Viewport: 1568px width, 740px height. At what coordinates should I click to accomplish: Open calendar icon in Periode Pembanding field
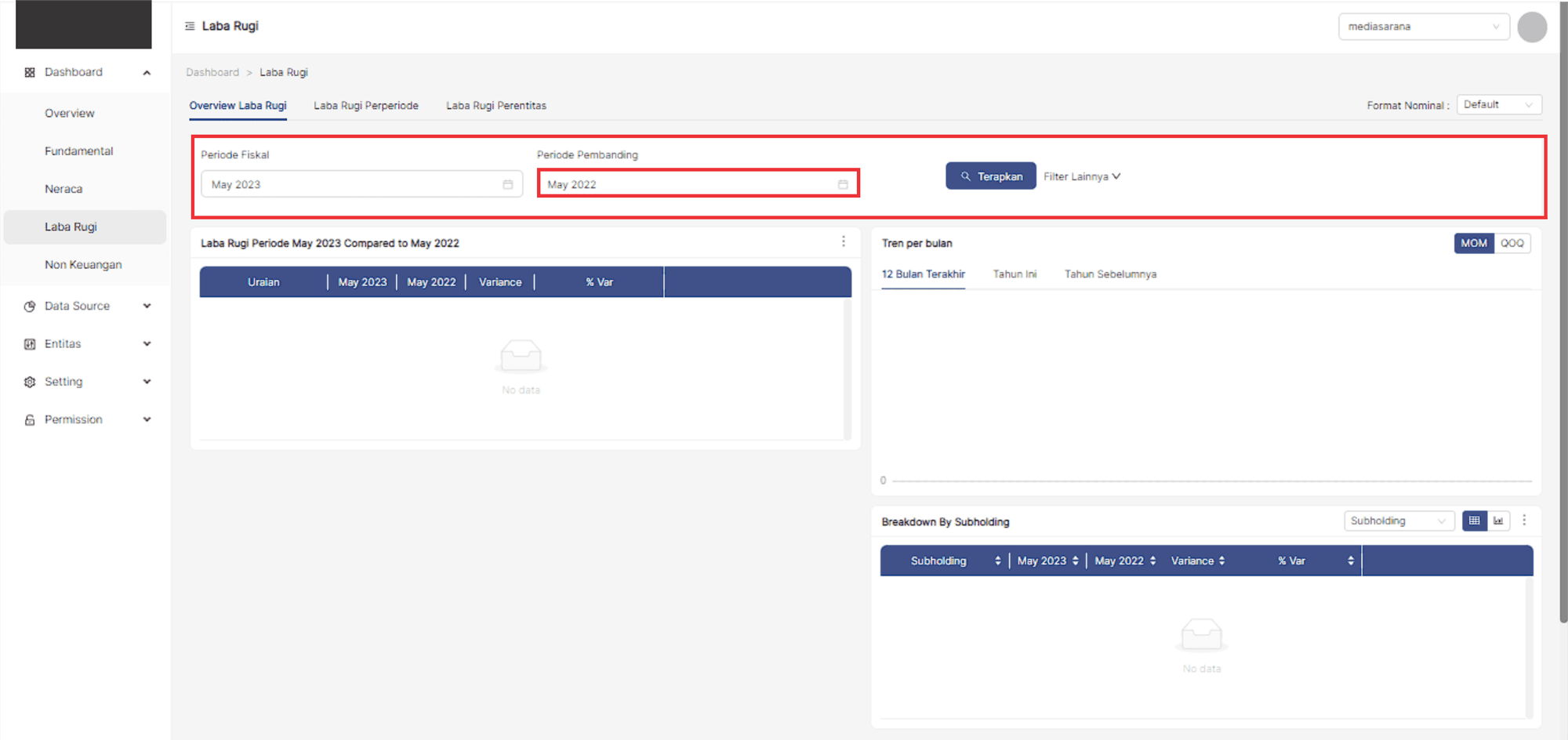click(x=843, y=184)
